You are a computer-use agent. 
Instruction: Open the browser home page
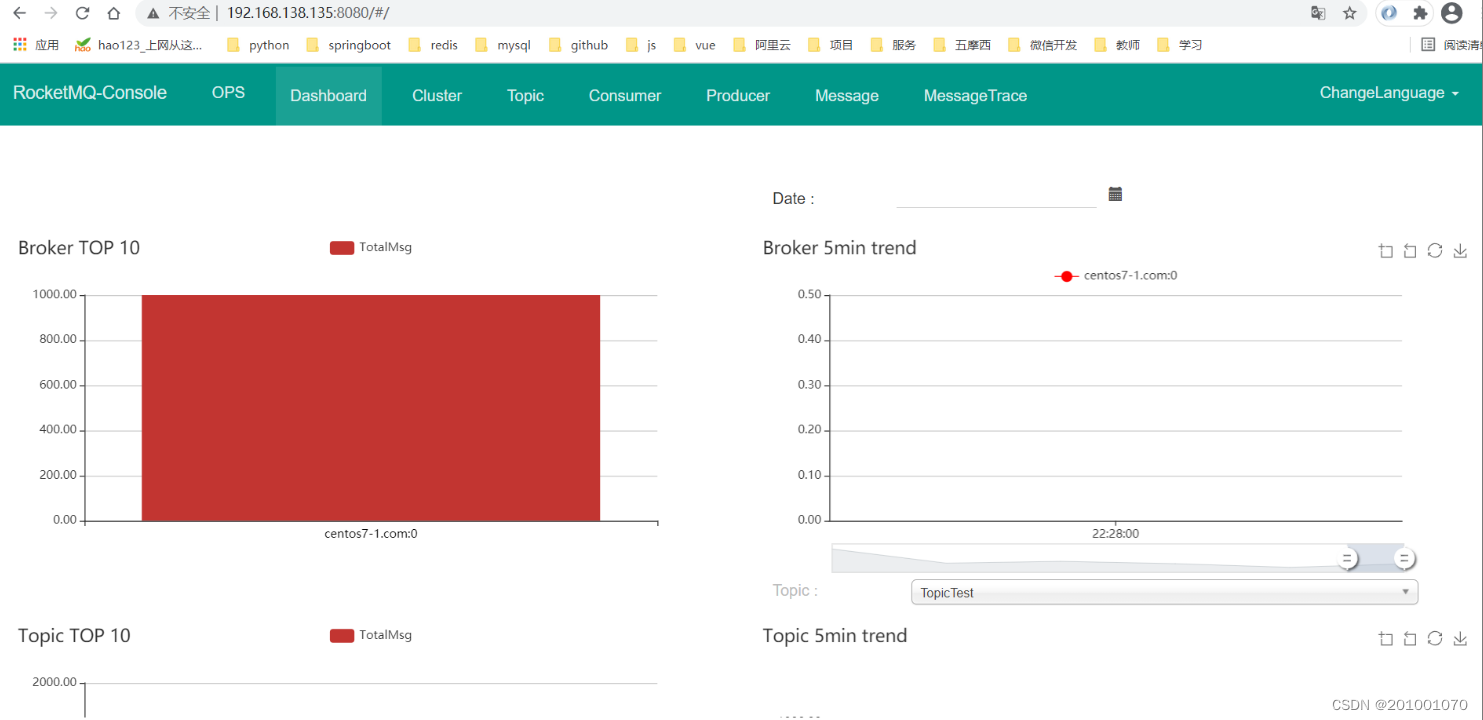(x=114, y=13)
